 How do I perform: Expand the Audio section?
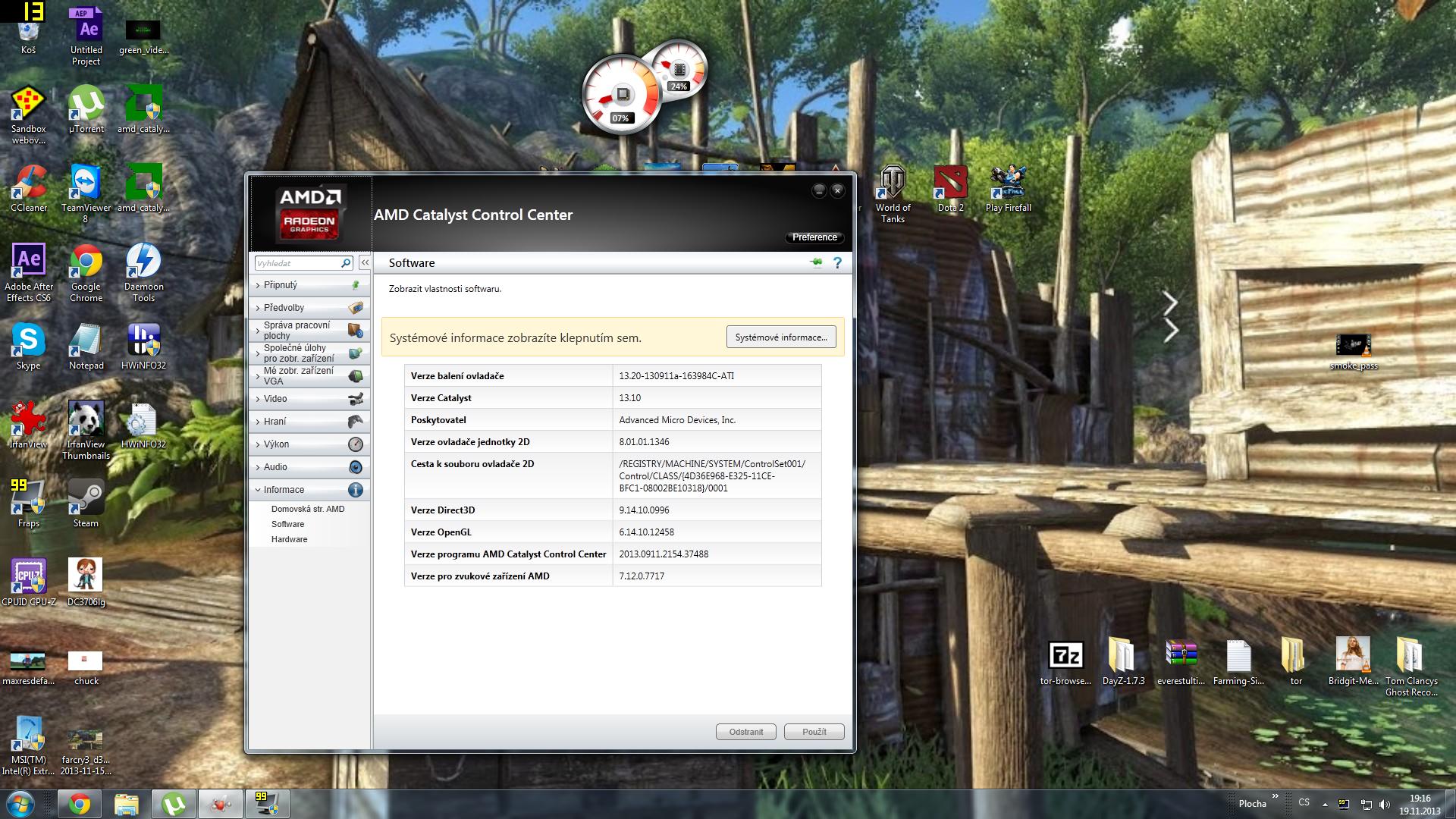coord(309,467)
